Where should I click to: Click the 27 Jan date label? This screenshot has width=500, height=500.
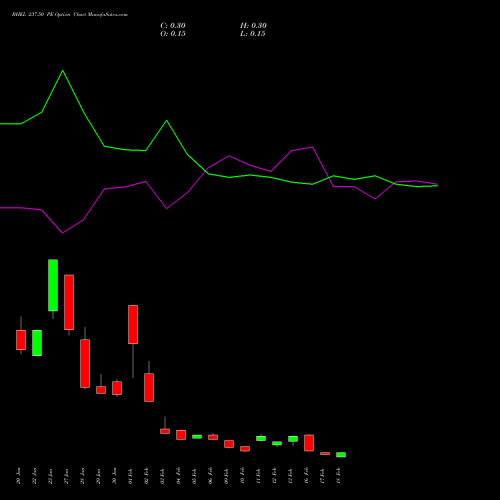67,476
